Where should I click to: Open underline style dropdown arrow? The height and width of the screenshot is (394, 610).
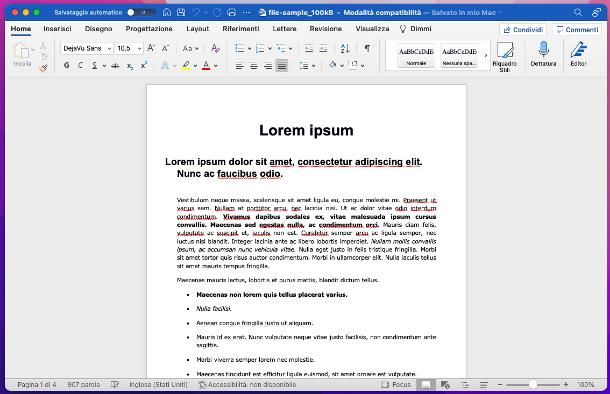click(104, 66)
